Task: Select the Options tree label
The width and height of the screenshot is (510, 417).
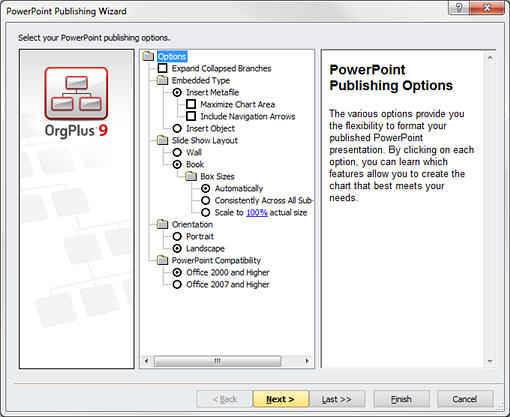Action: point(172,56)
